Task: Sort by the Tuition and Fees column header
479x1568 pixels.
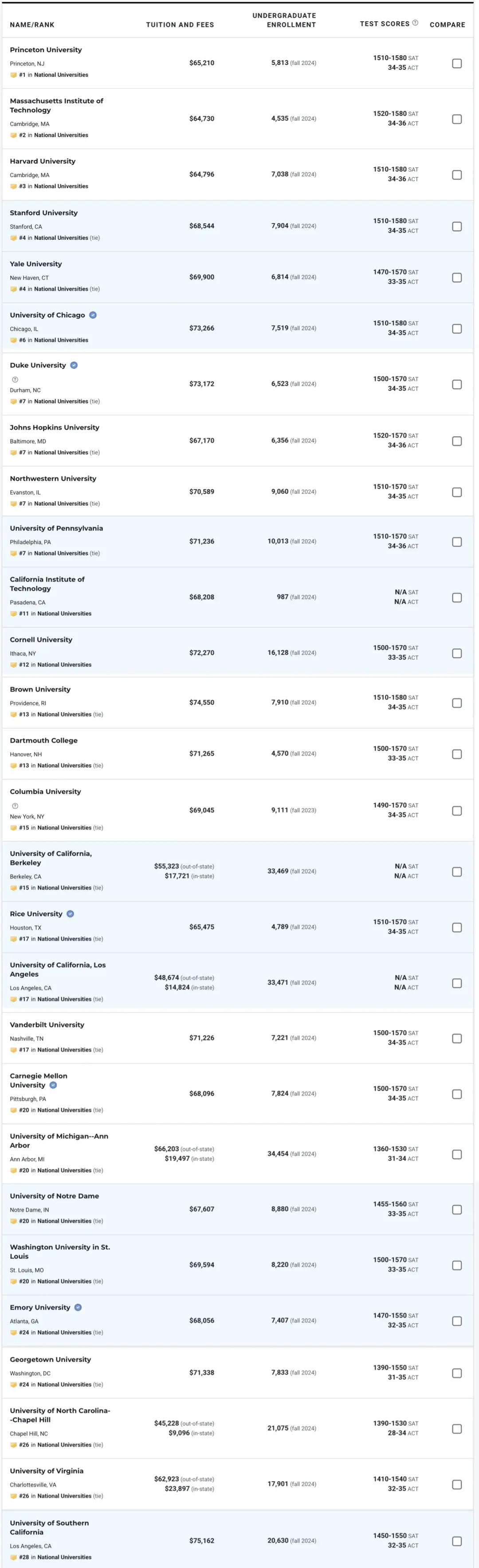Action: click(180, 25)
